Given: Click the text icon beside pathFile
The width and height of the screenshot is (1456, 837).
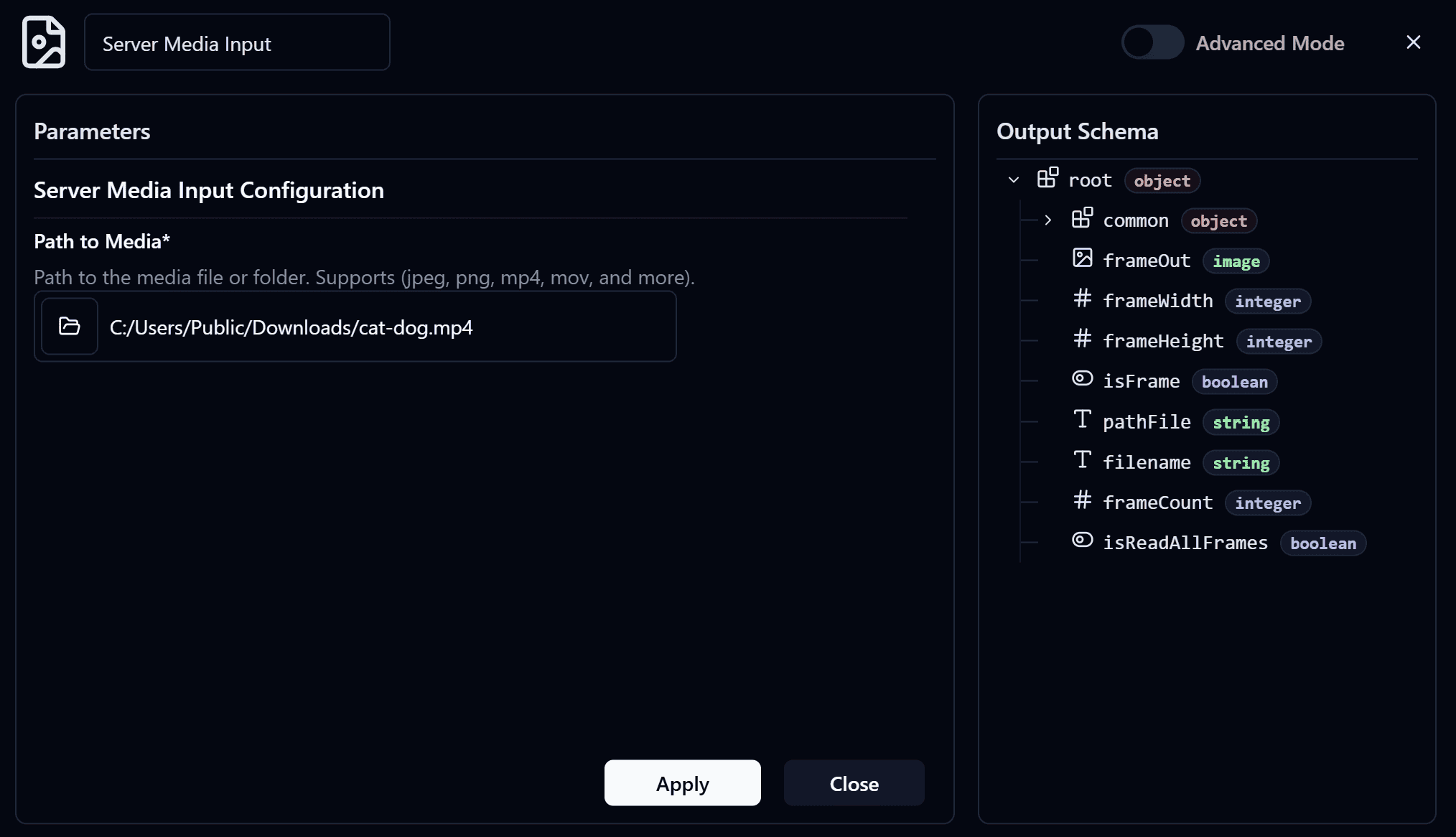Looking at the screenshot, I should click(x=1082, y=419).
